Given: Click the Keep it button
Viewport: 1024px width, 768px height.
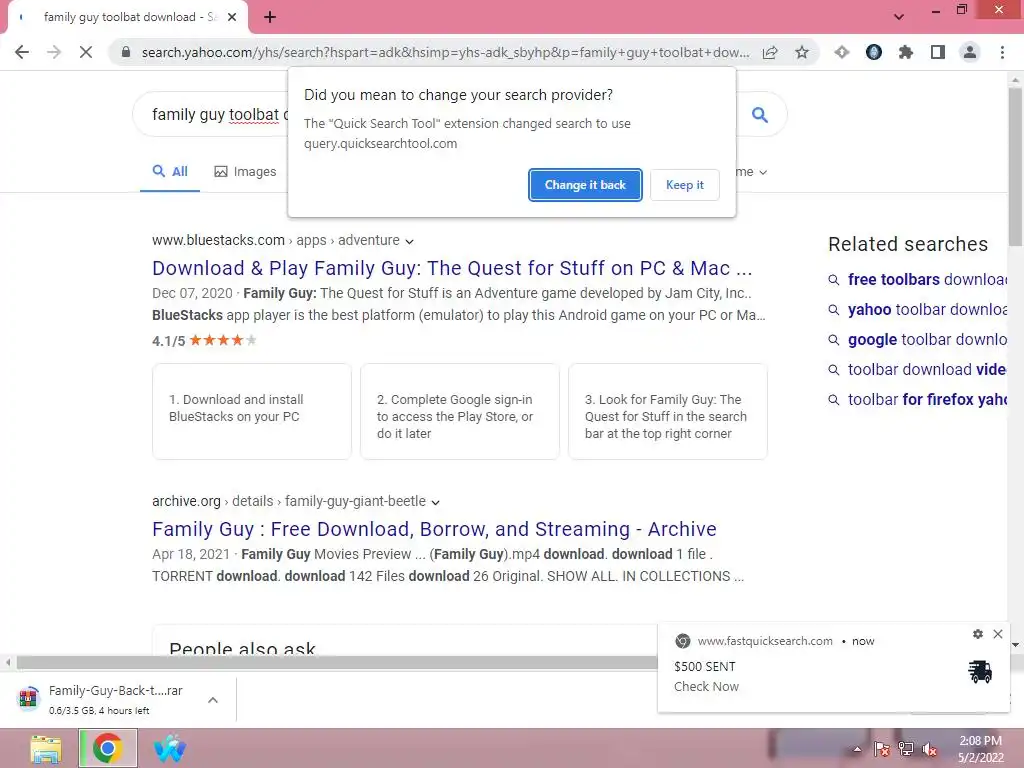Looking at the screenshot, I should [684, 185].
